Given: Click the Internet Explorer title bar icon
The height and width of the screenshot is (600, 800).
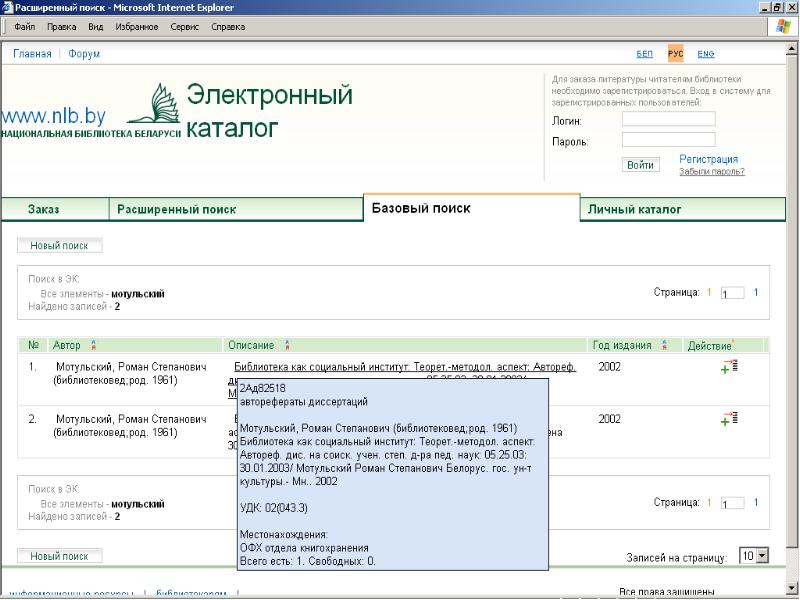Looking at the screenshot, I should coord(8,7).
